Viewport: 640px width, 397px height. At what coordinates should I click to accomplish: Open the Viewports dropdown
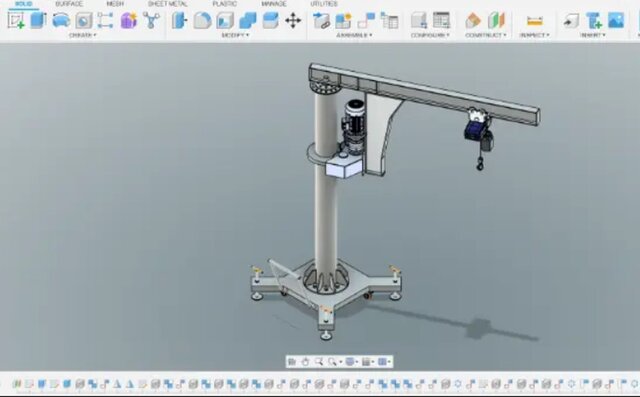(384, 362)
